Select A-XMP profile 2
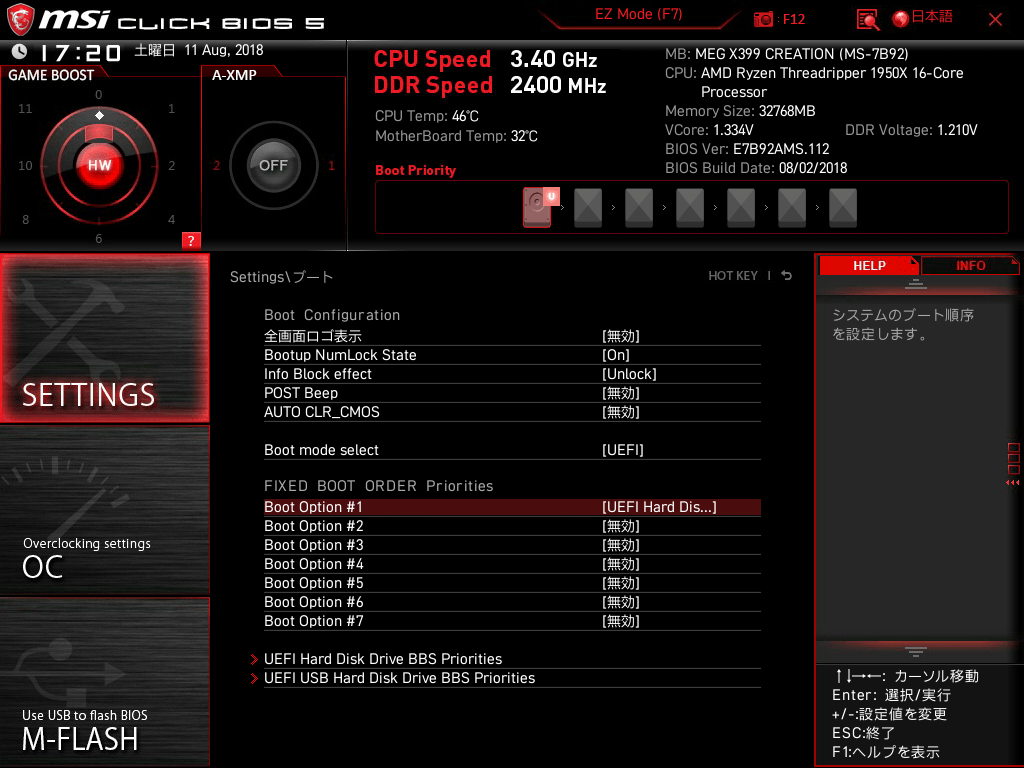The width and height of the screenshot is (1024, 768). tap(216, 165)
